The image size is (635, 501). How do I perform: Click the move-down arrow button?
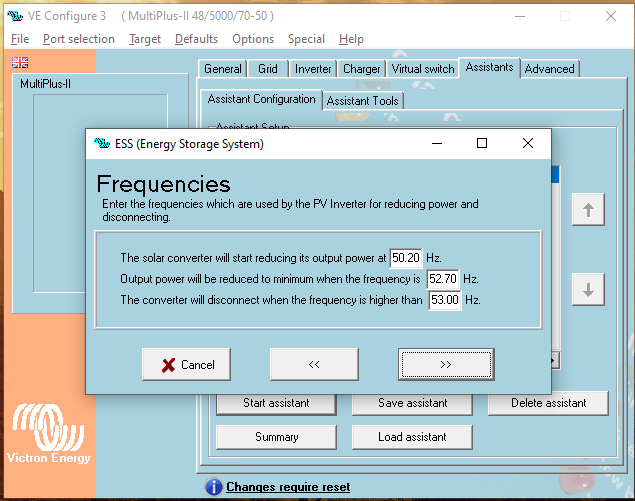click(588, 290)
